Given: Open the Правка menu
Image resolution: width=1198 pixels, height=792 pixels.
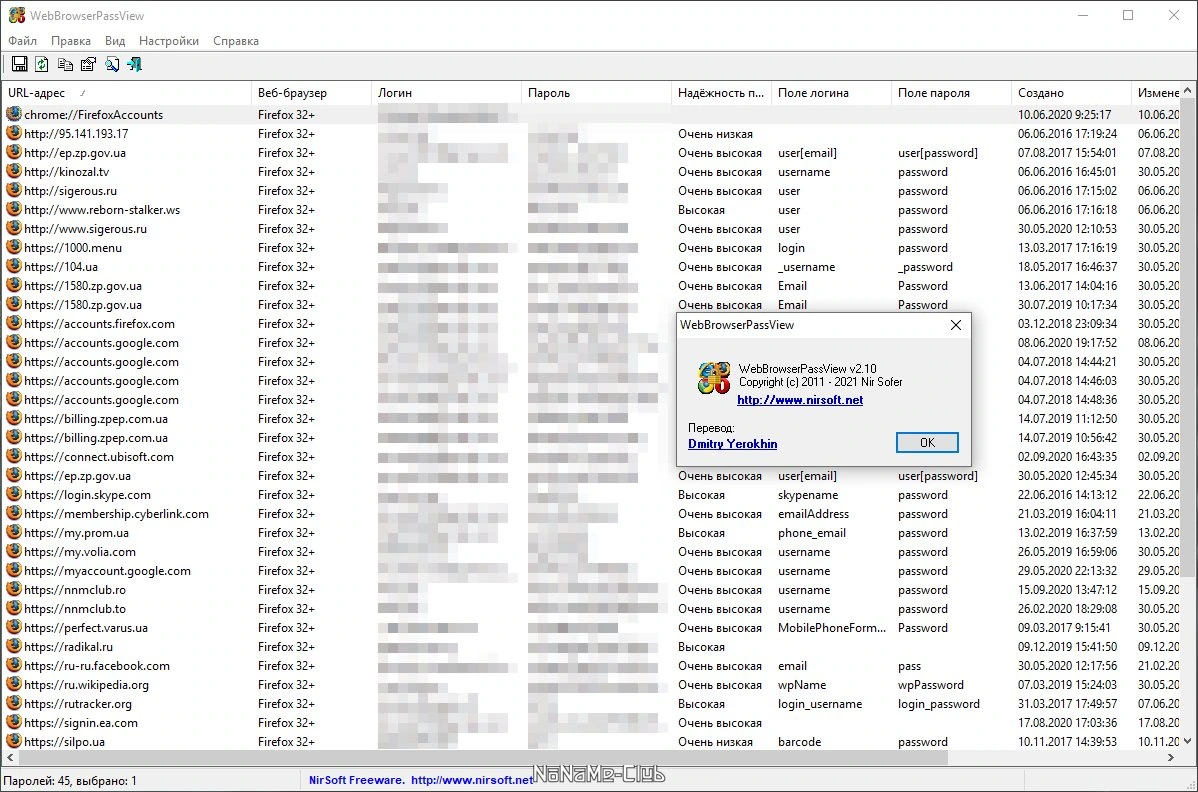Looking at the screenshot, I should point(70,40).
